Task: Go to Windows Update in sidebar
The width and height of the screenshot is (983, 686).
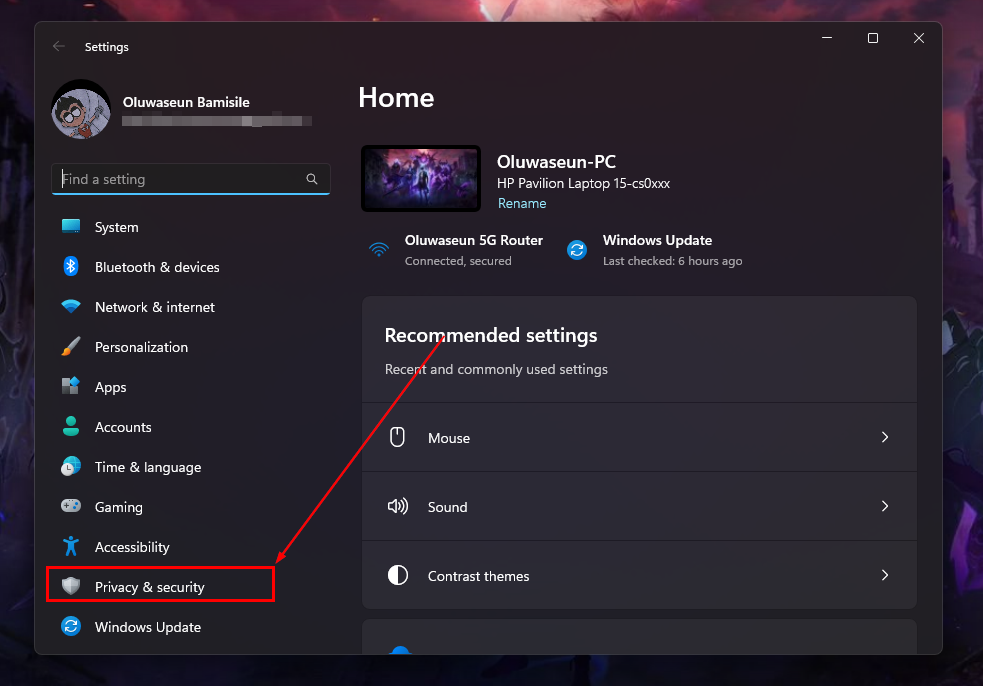Action: tap(147, 627)
